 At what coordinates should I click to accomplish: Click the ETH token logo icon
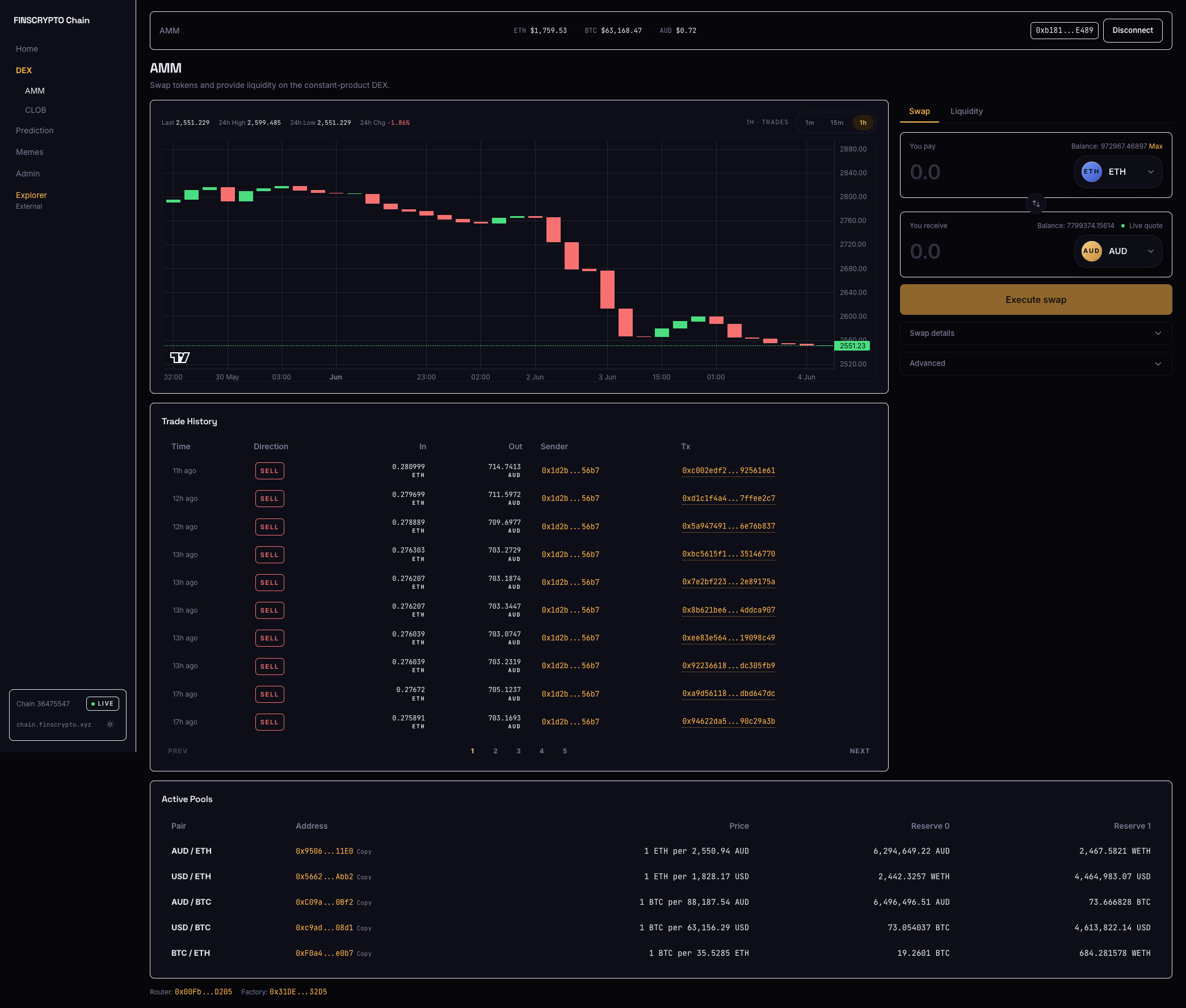pyautogui.click(x=1091, y=172)
